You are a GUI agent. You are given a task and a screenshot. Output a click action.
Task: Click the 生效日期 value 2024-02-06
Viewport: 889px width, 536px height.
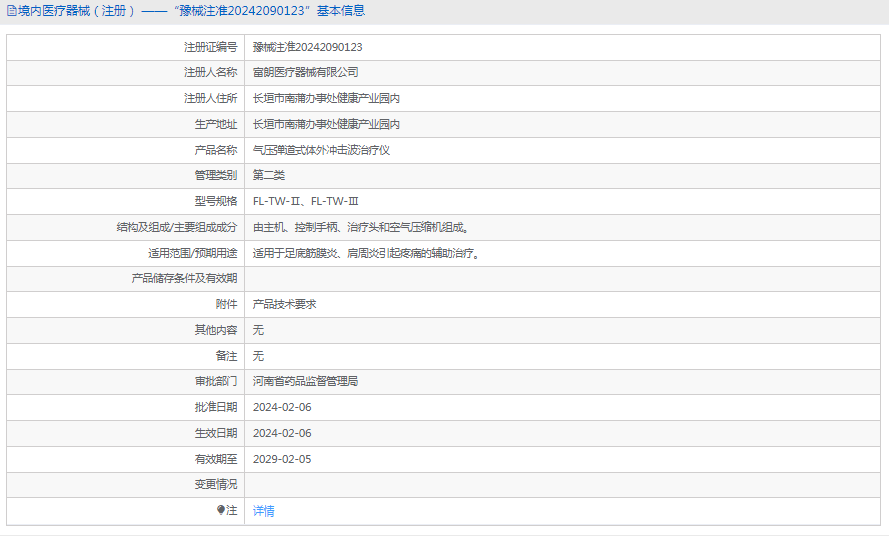(x=282, y=433)
